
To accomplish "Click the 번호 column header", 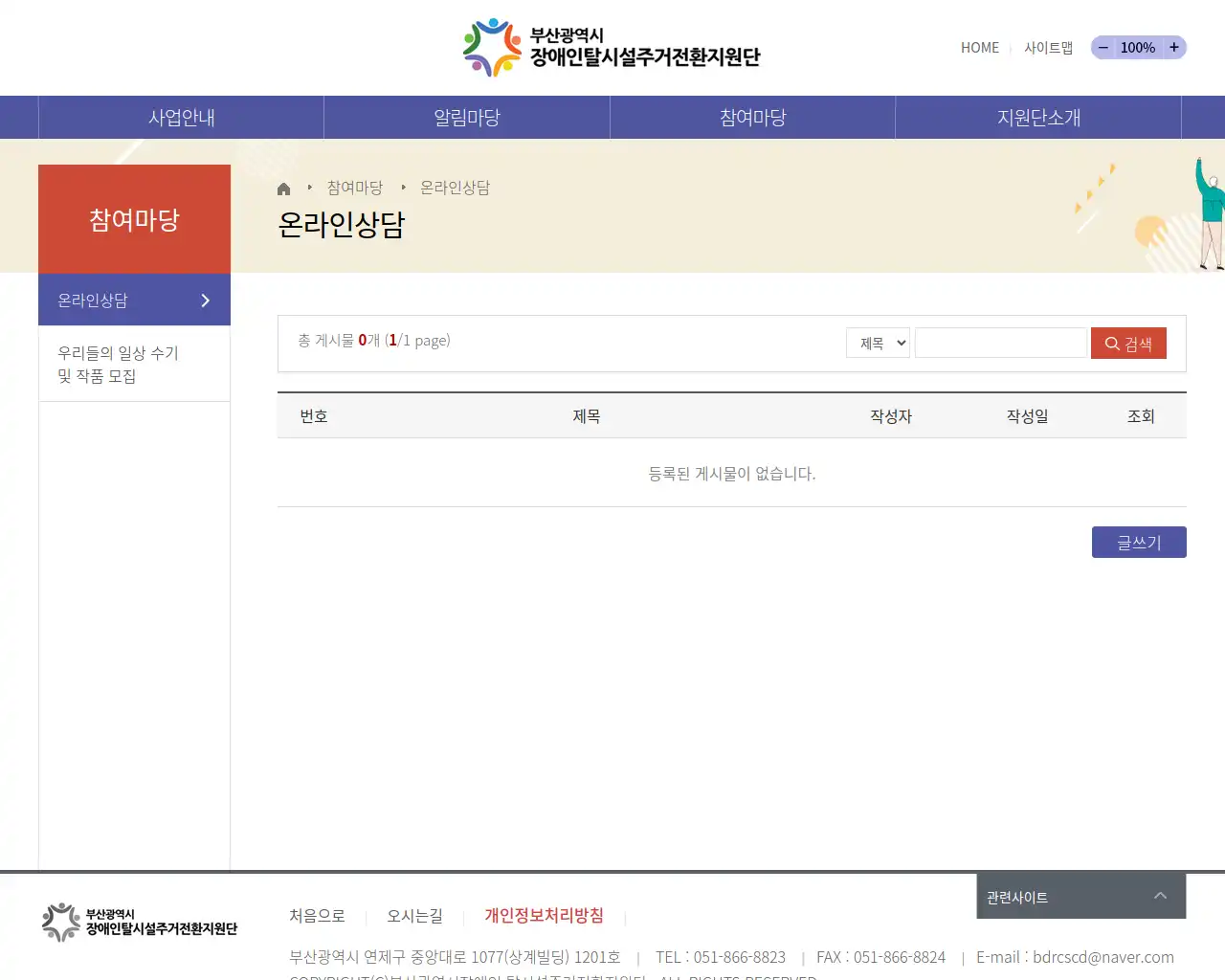I will (314, 416).
